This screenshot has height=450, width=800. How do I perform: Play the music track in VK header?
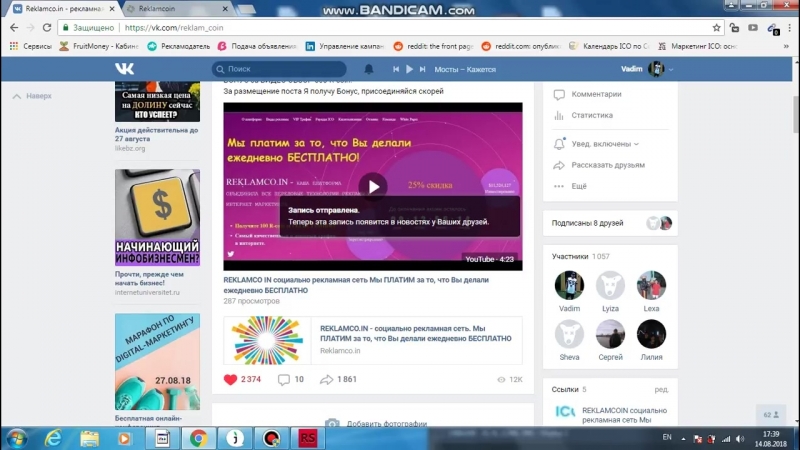(x=409, y=69)
